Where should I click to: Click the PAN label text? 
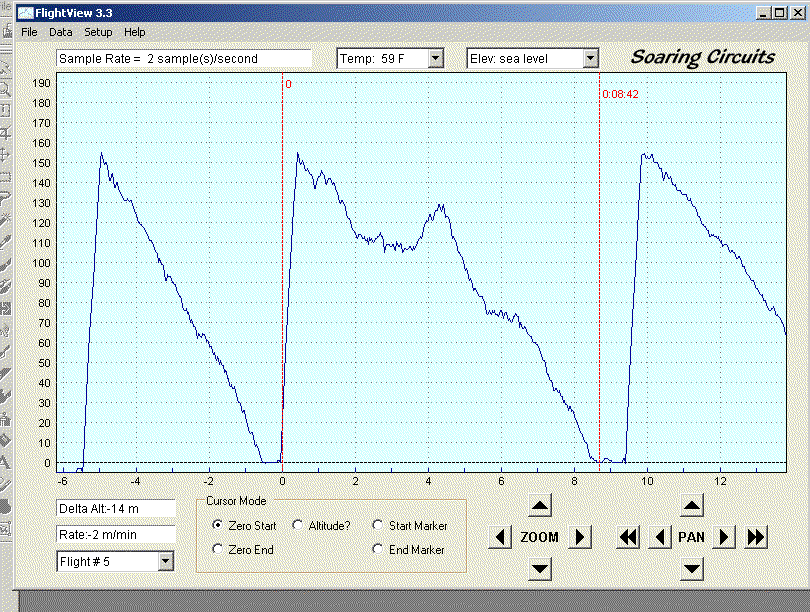(x=691, y=537)
